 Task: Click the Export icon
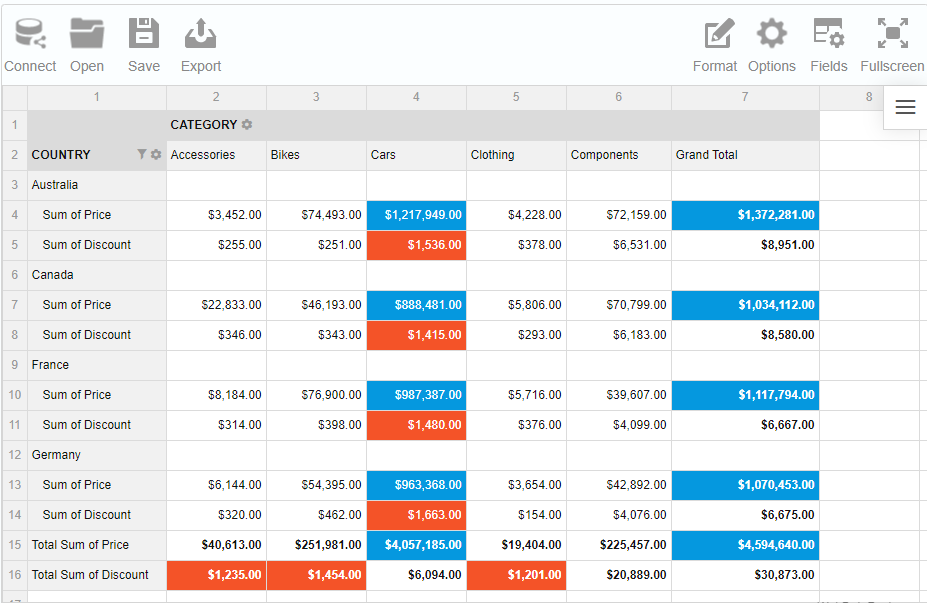pyautogui.click(x=201, y=35)
